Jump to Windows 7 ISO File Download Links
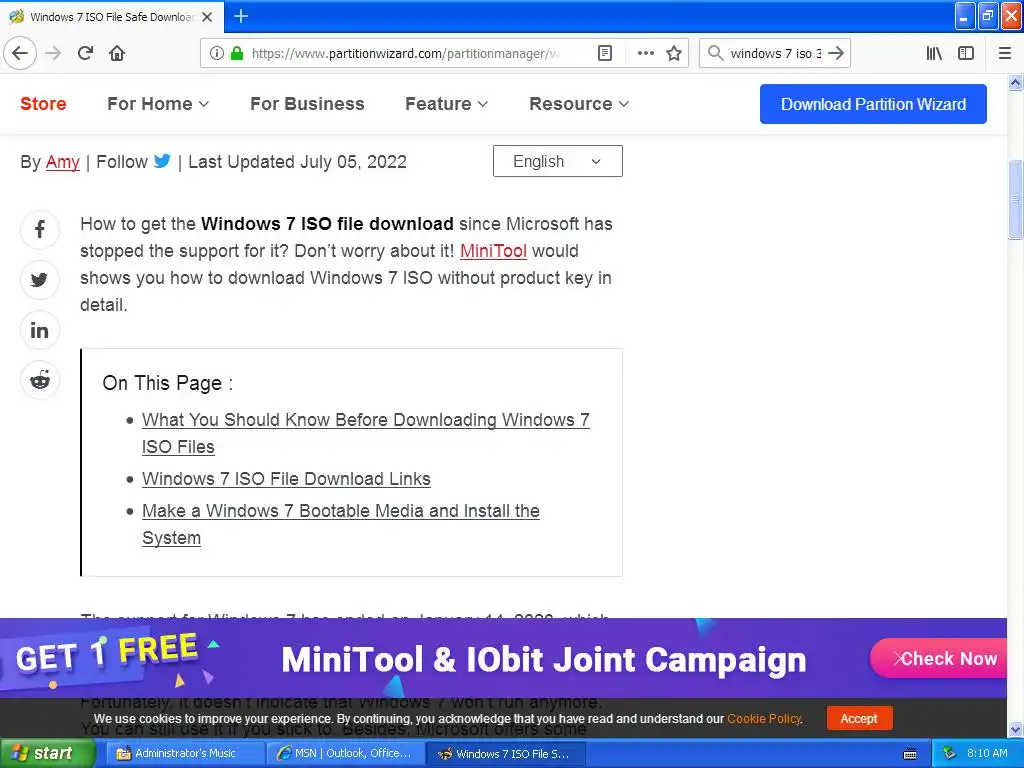The height and width of the screenshot is (768, 1024). [286, 479]
